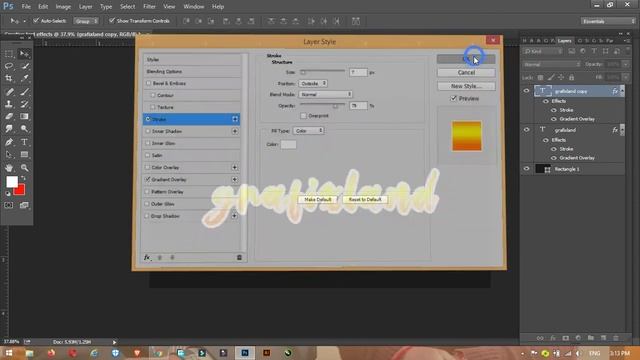This screenshot has width=640, height=360.
Task: Click the stroke Color swatch
Action: coord(289,144)
